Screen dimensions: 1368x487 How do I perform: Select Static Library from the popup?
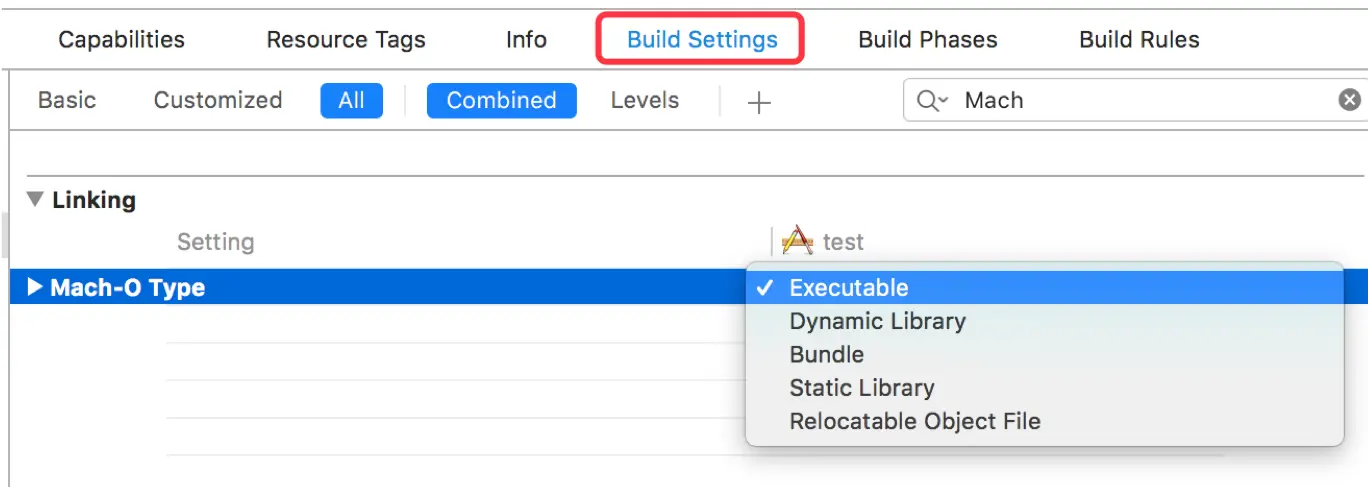click(x=861, y=387)
